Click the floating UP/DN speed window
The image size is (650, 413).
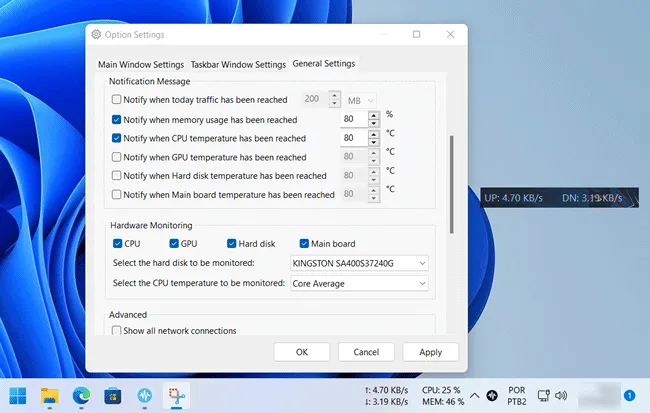559,198
